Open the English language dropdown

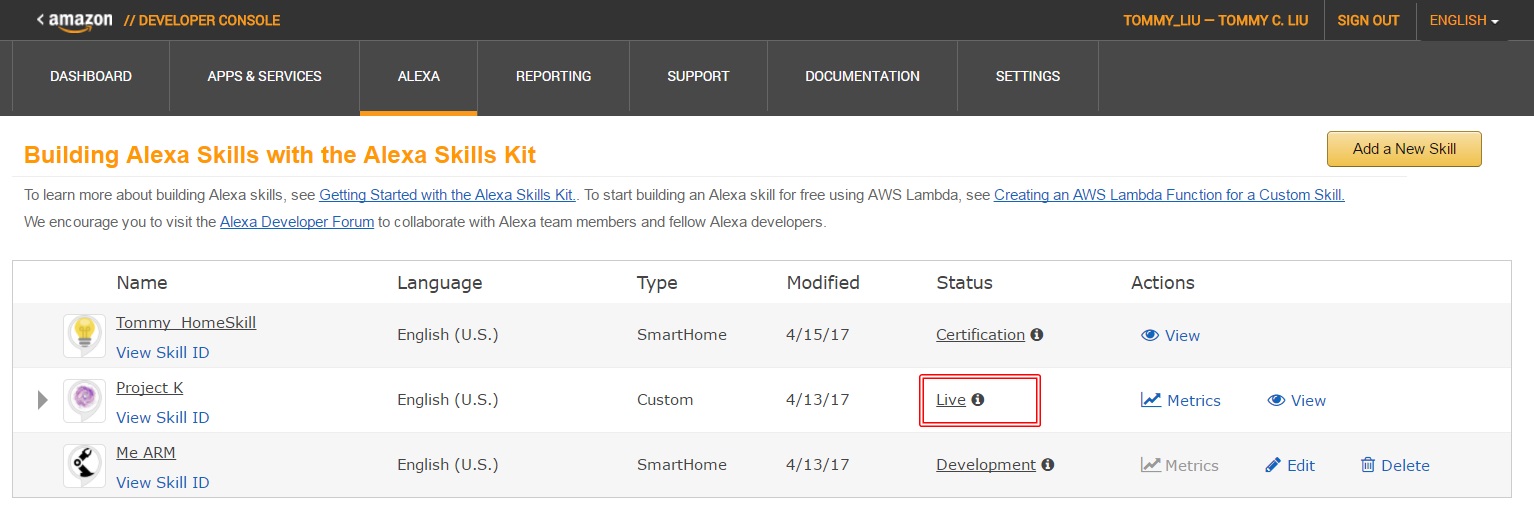[x=1464, y=21]
